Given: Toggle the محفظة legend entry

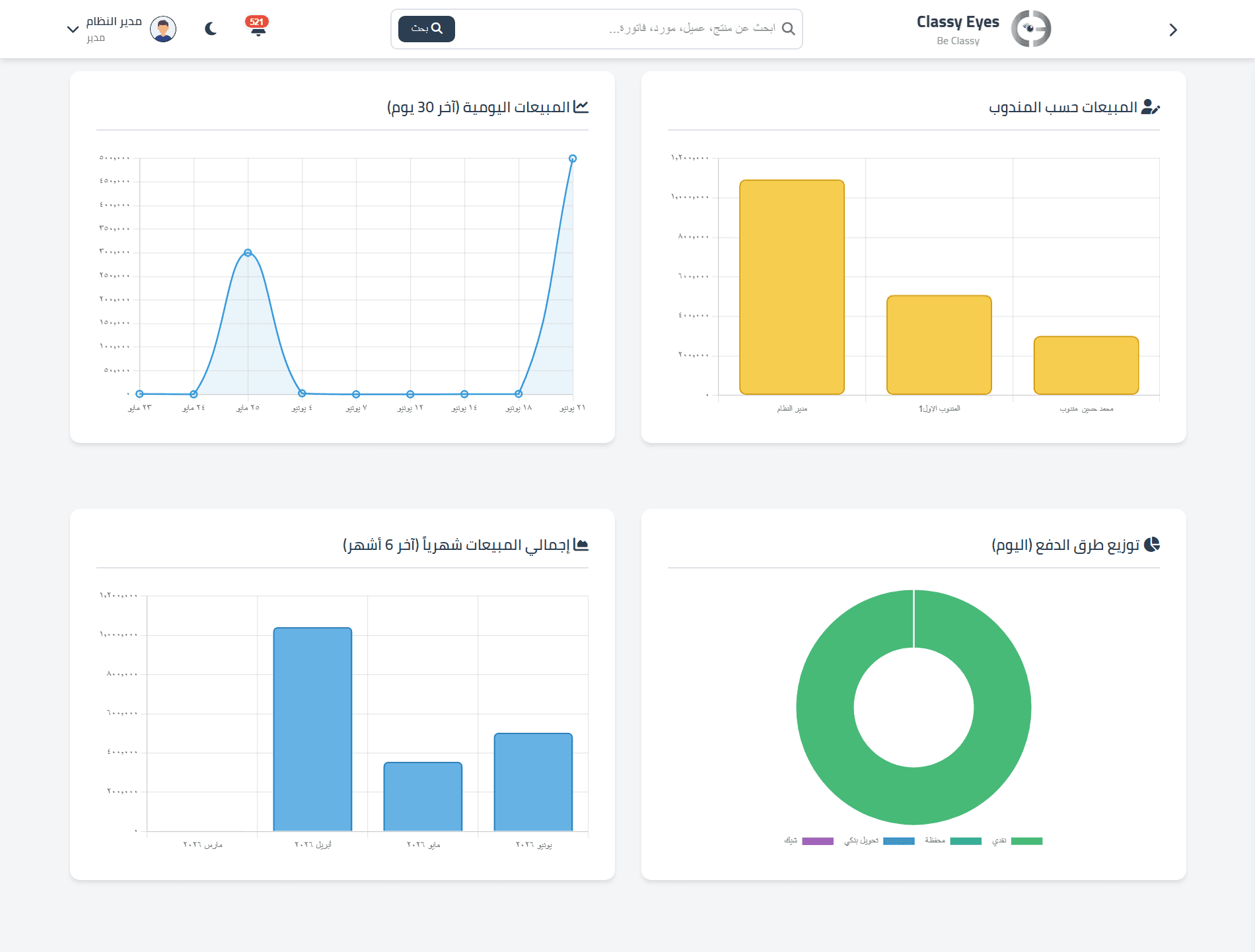Looking at the screenshot, I should click(953, 840).
